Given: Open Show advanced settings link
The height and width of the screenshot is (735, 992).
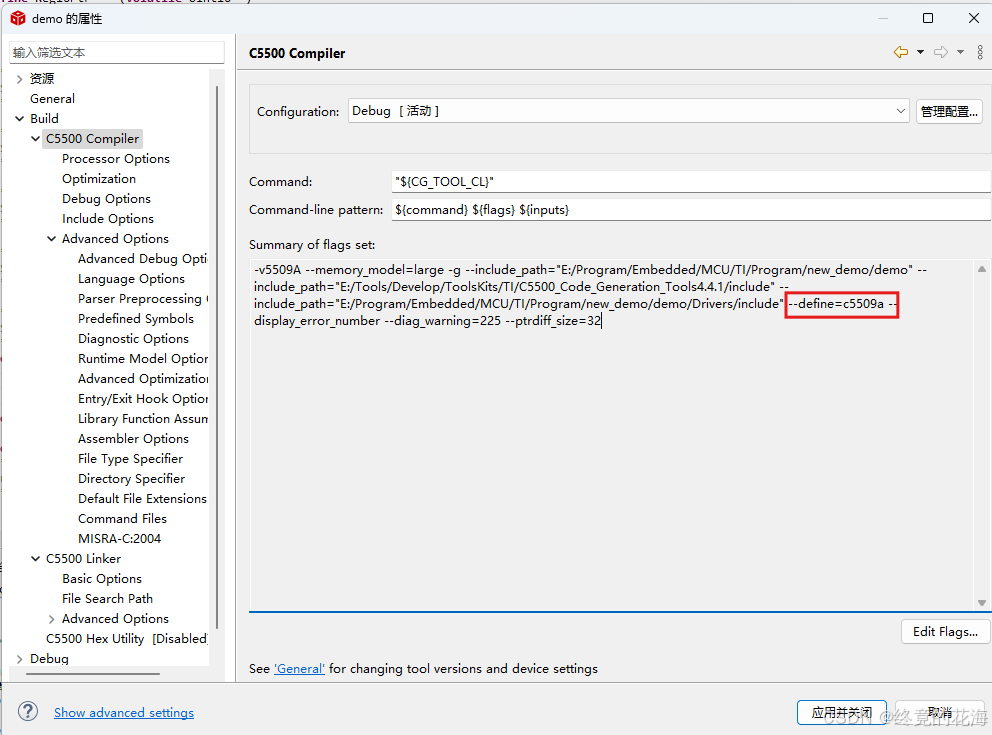Looking at the screenshot, I should (124, 713).
